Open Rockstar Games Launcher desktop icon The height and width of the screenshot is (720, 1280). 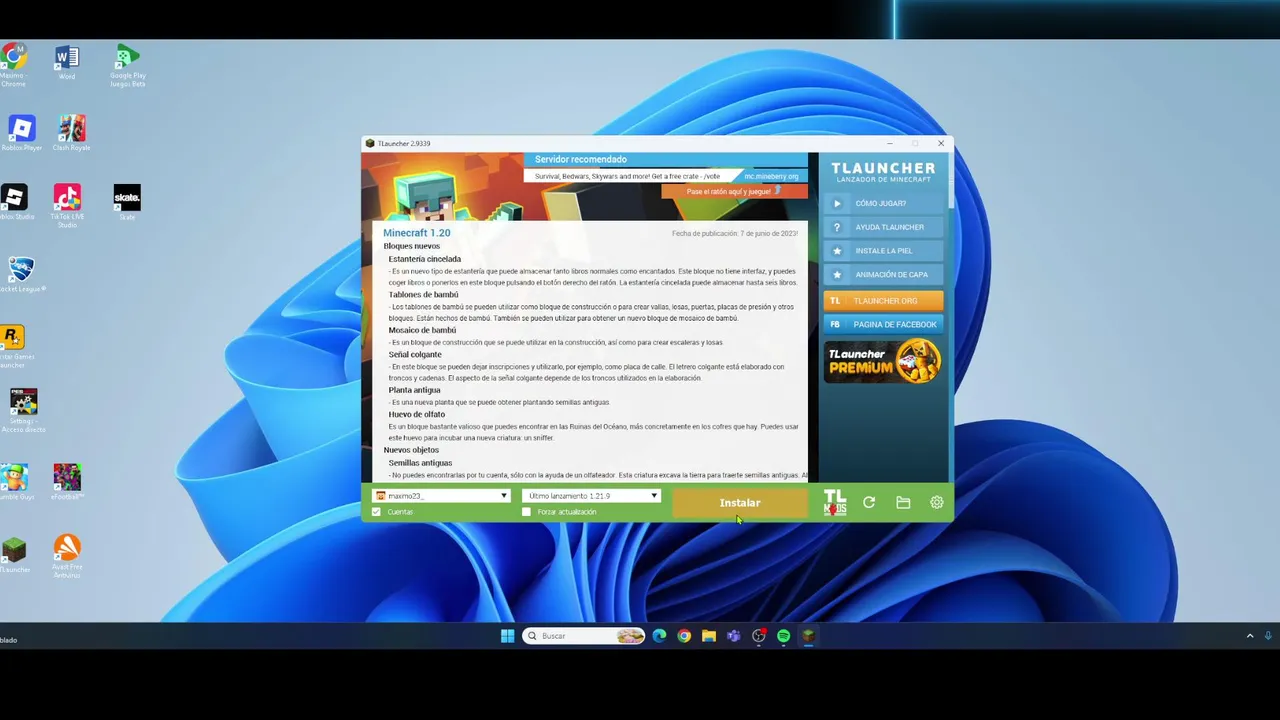pyautogui.click(x=13, y=347)
